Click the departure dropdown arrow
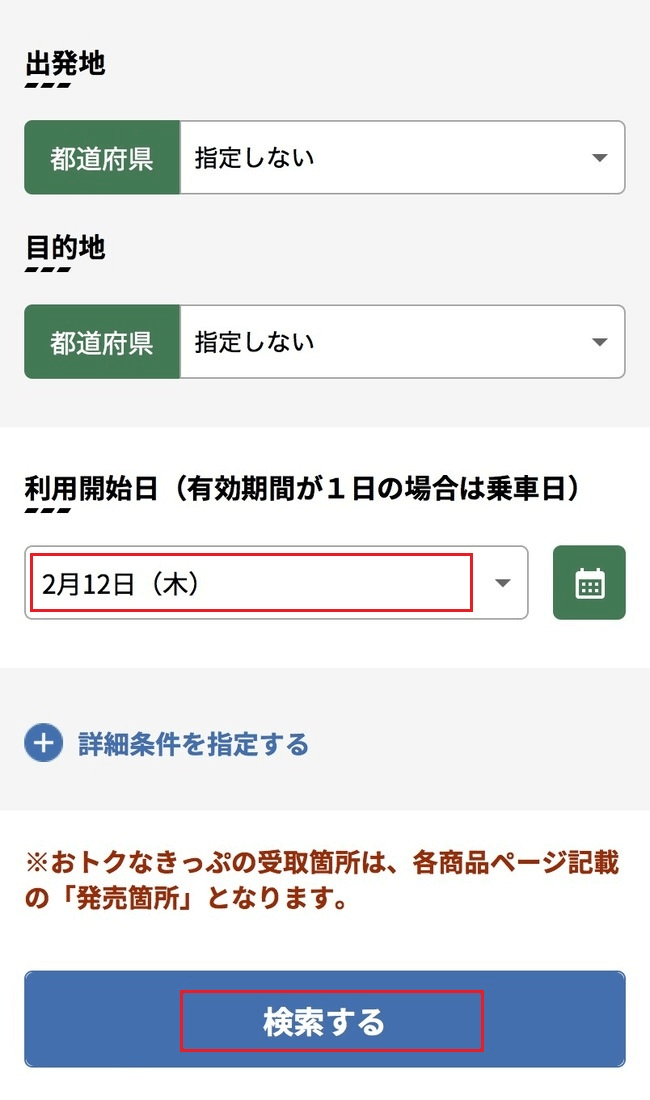The width and height of the screenshot is (650, 1100). (x=599, y=158)
